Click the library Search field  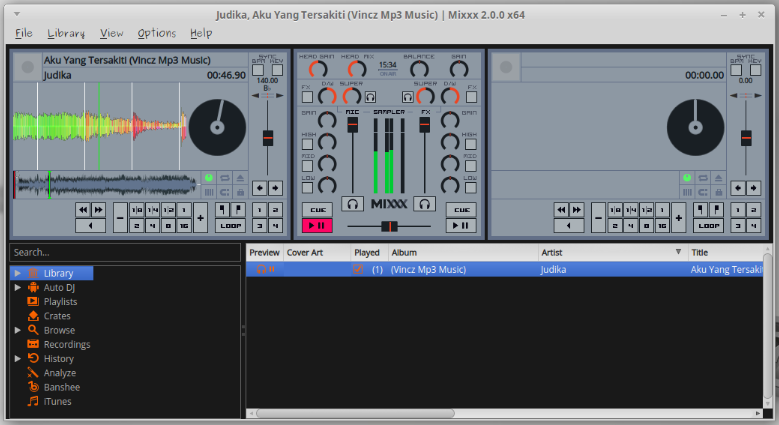[125, 252]
